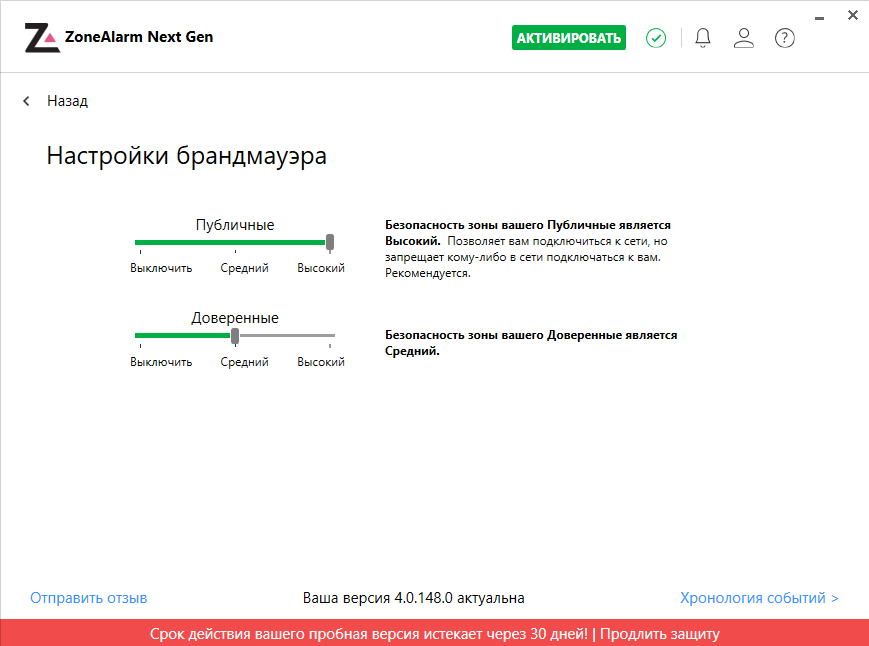Go back via Назад link
The height and width of the screenshot is (646, 869).
tap(67, 101)
